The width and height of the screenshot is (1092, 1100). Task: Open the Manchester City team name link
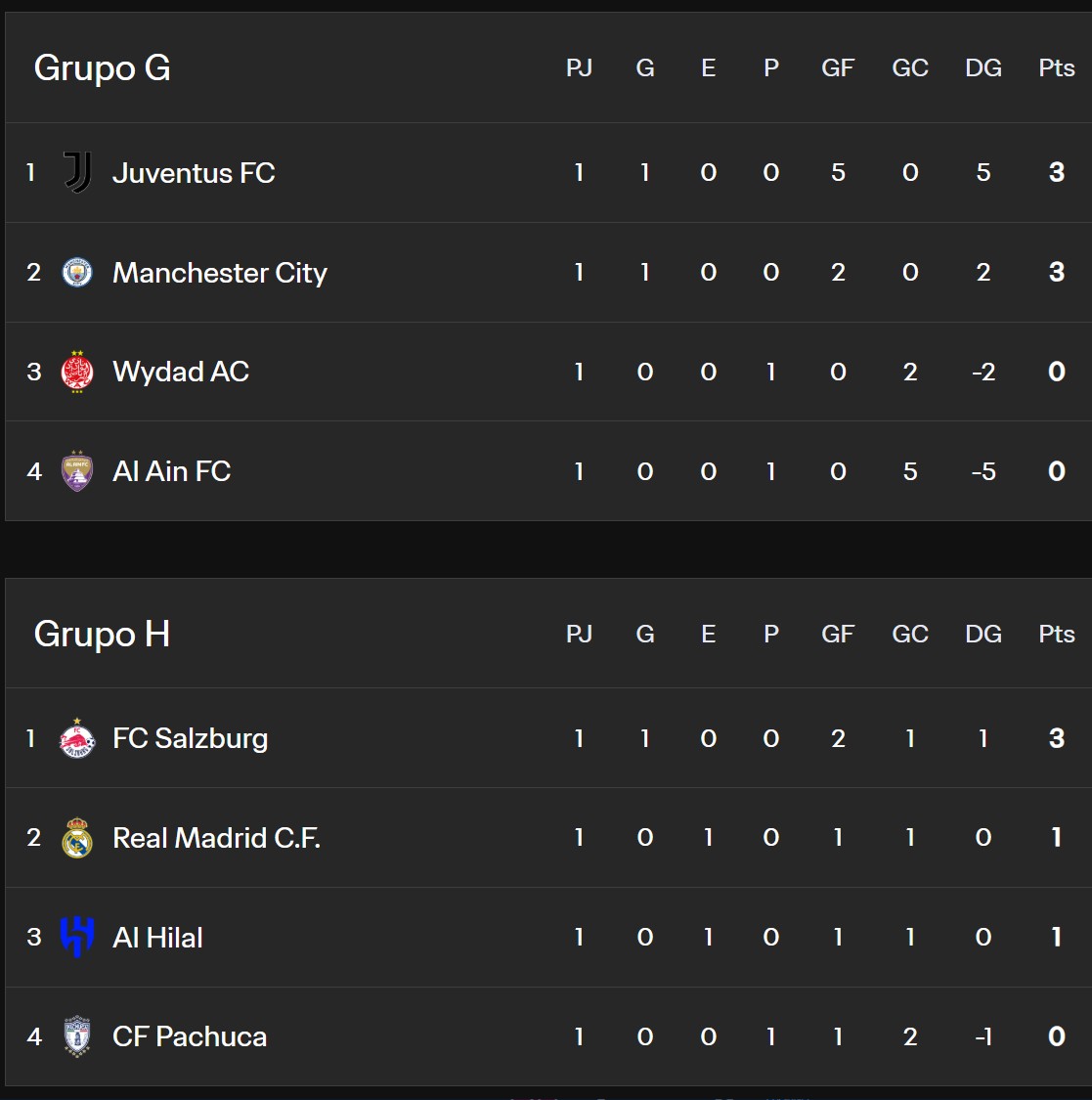(220, 273)
